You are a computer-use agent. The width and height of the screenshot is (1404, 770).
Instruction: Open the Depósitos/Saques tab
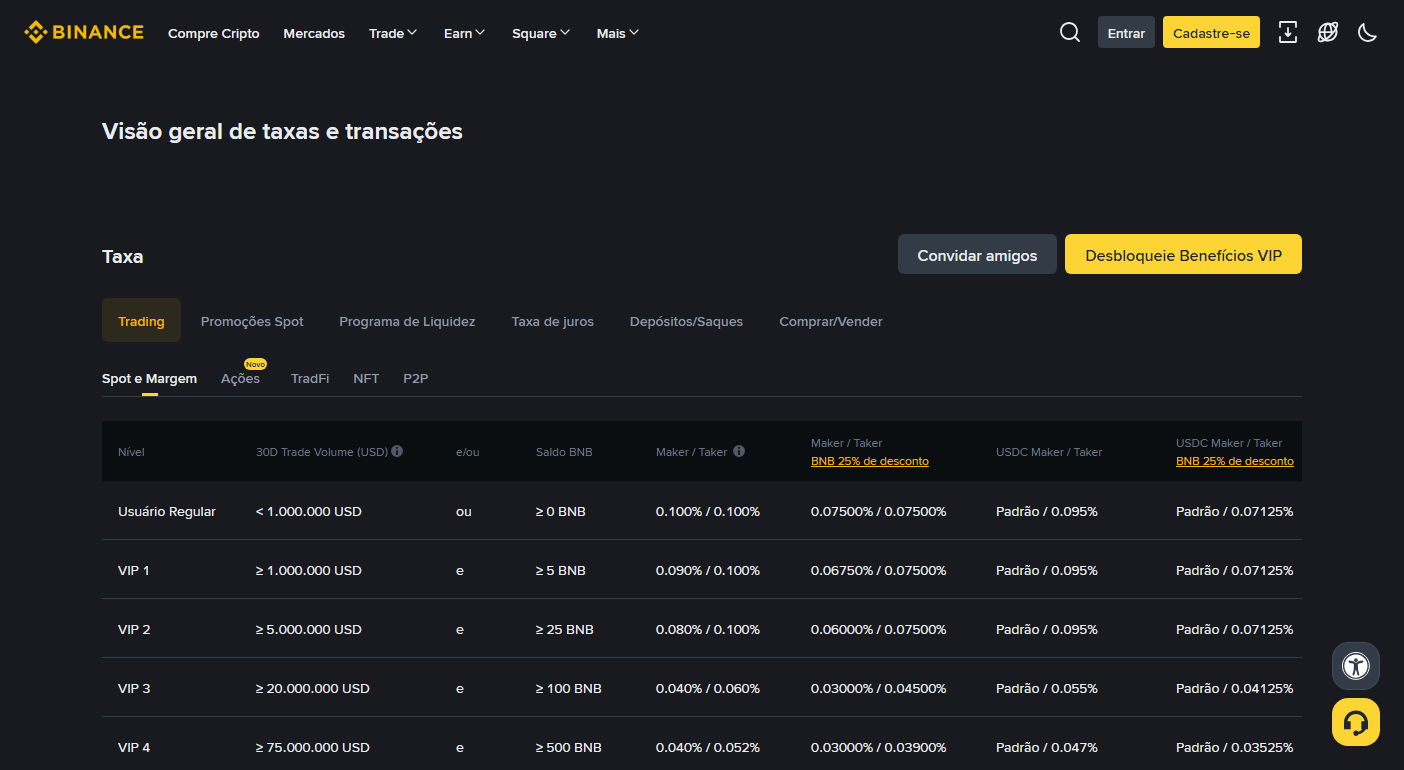point(686,321)
